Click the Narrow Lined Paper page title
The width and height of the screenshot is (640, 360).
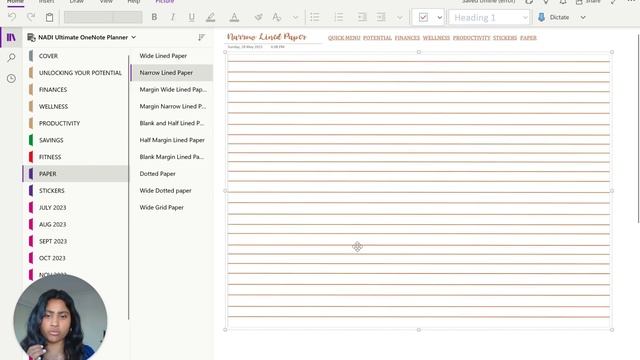(267, 37)
